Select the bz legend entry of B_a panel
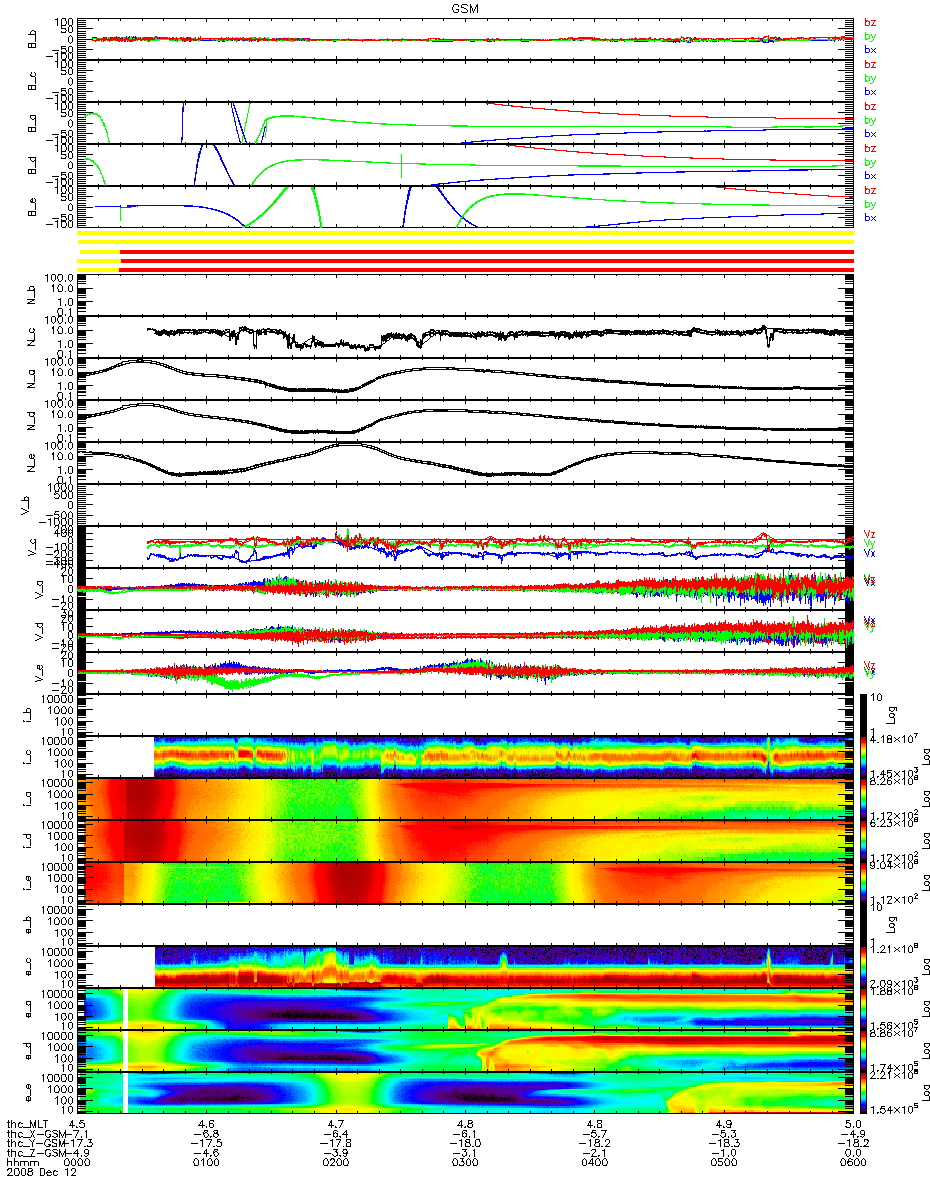 pos(870,106)
